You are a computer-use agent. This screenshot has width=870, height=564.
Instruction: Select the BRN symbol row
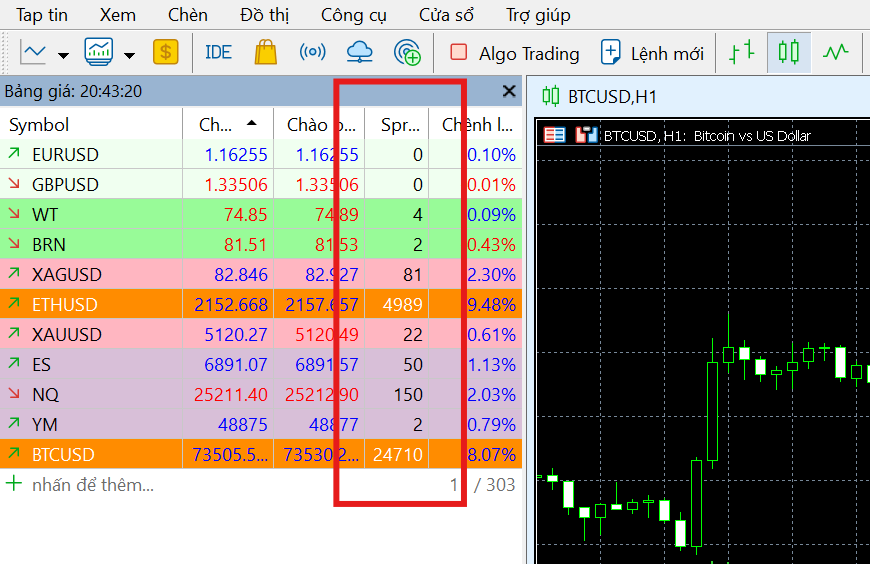point(261,244)
